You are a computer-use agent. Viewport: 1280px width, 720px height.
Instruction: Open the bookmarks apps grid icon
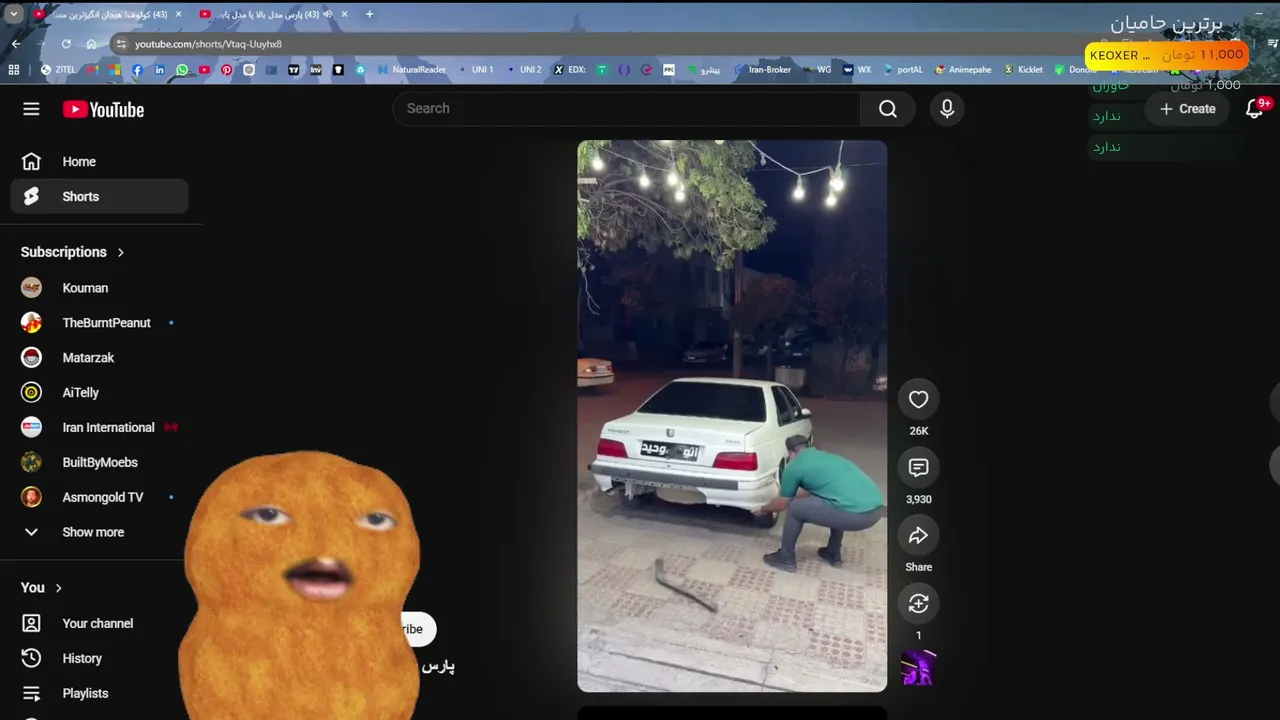coord(14,70)
